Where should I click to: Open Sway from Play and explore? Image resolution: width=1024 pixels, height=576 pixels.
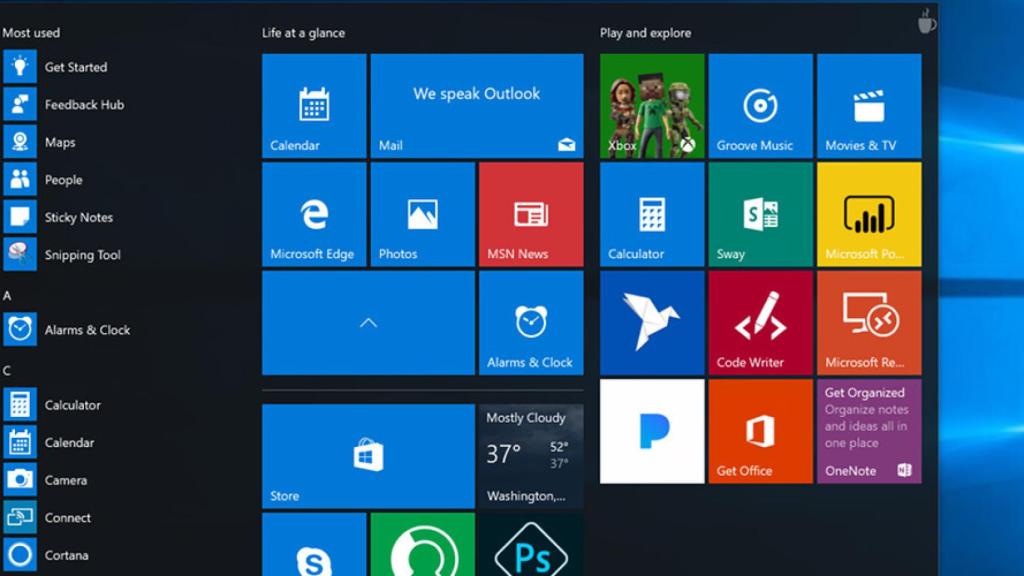[760, 215]
